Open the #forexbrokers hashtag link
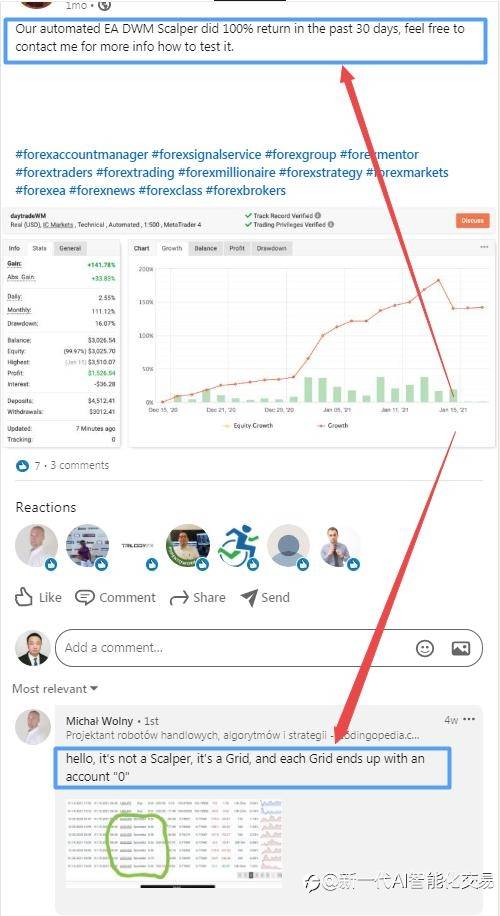This screenshot has height=916, width=500. (x=246, y=190)
